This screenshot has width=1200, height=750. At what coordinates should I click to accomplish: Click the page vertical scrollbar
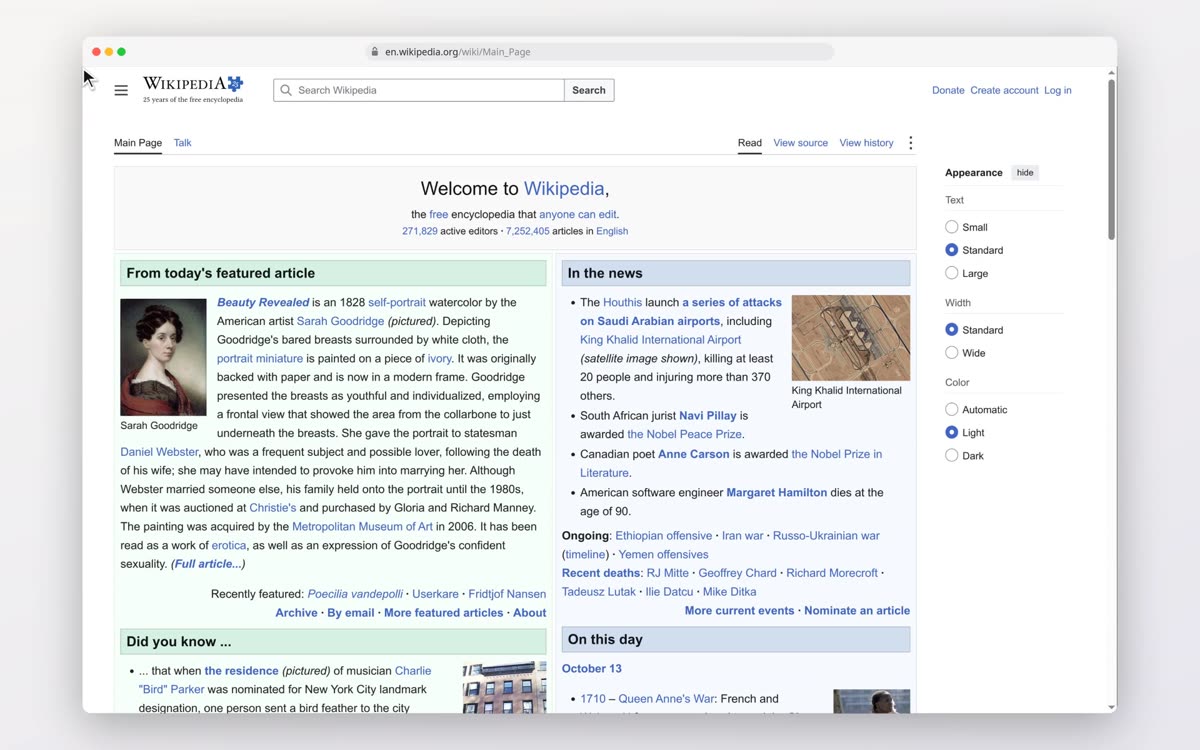click(1111, 160)
